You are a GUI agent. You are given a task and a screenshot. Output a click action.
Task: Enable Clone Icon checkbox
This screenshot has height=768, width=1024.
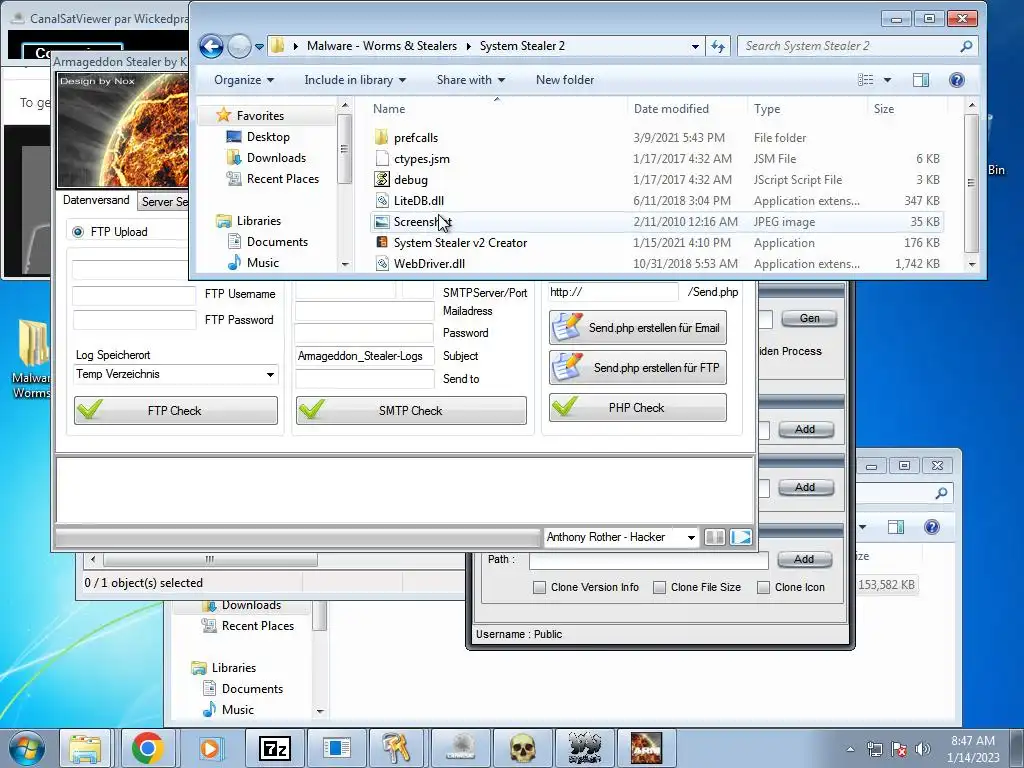(x=763, y=587)
